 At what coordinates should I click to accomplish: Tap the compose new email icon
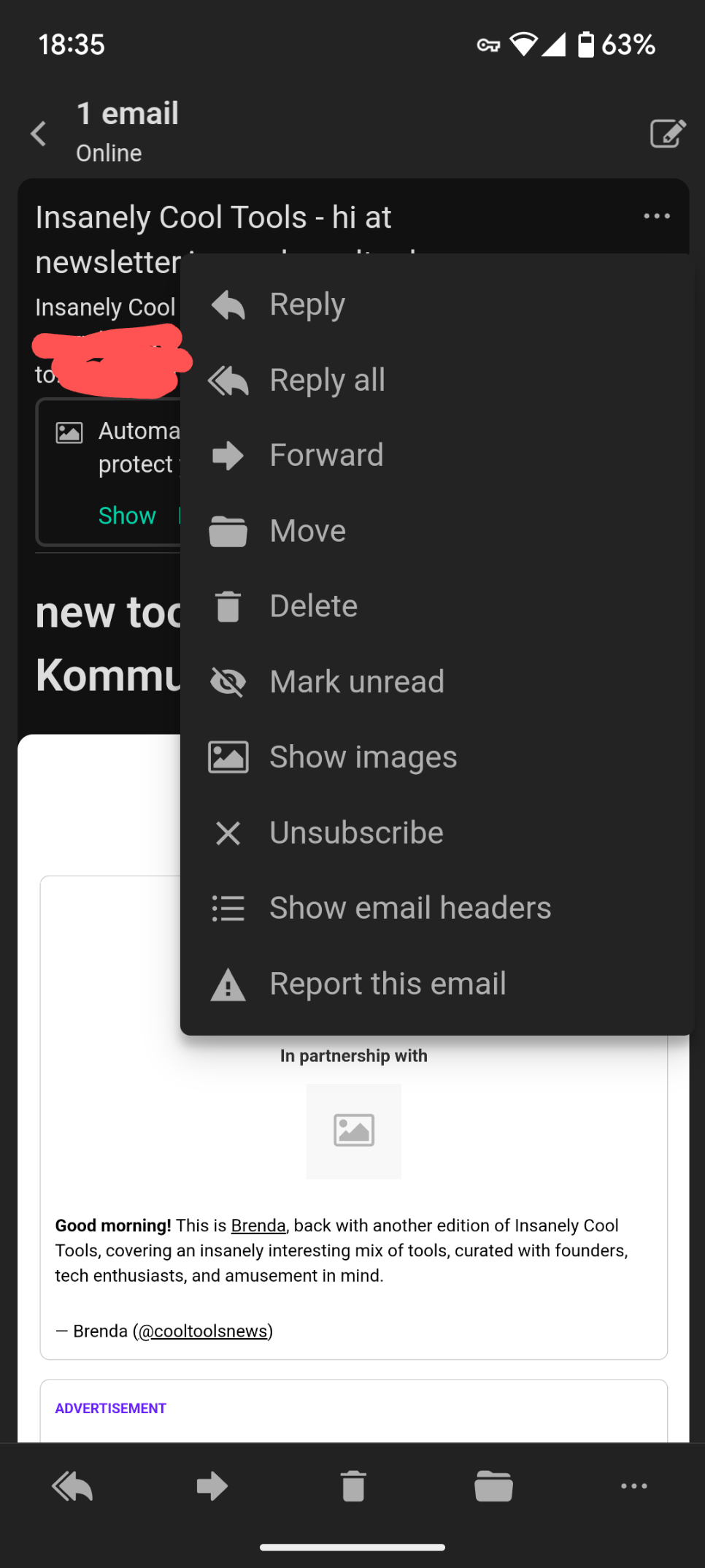point(667,134)
